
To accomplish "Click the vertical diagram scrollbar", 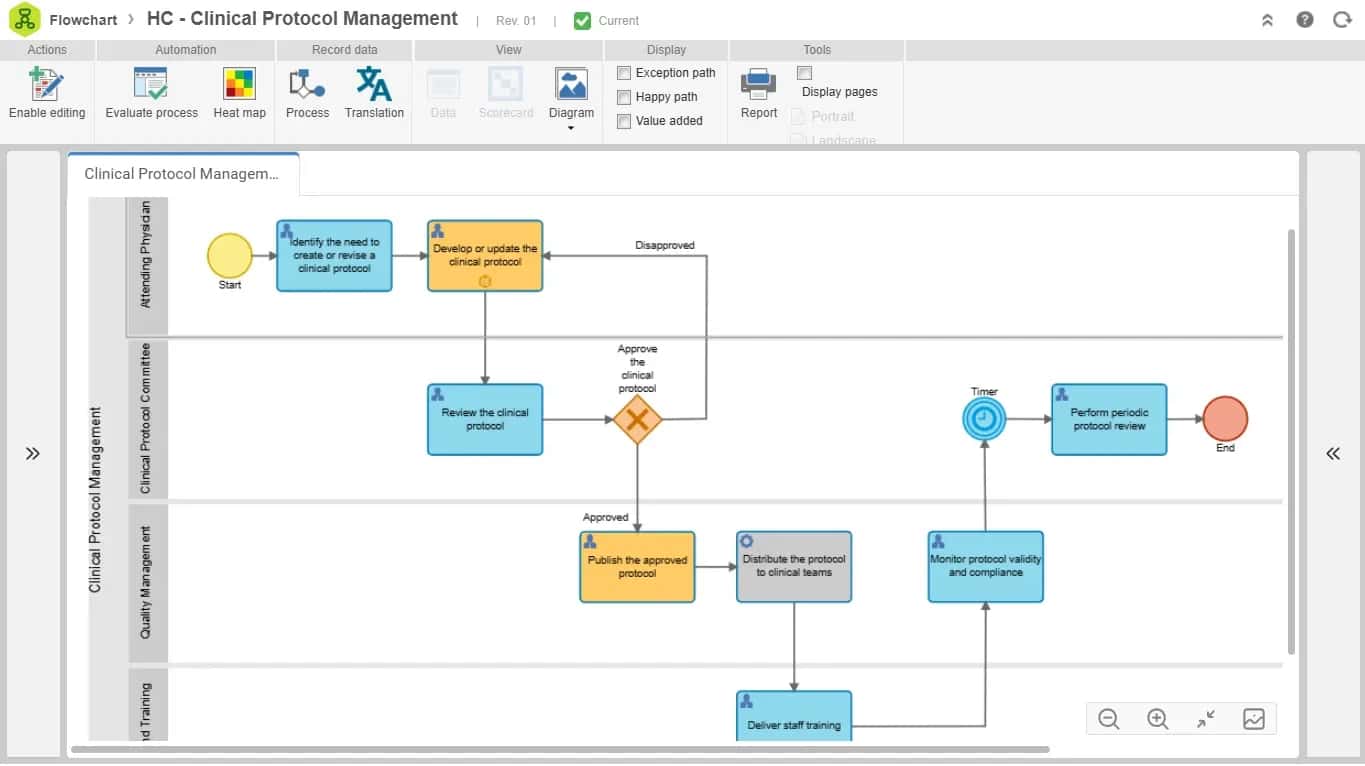I will [x=1291, y=440].
